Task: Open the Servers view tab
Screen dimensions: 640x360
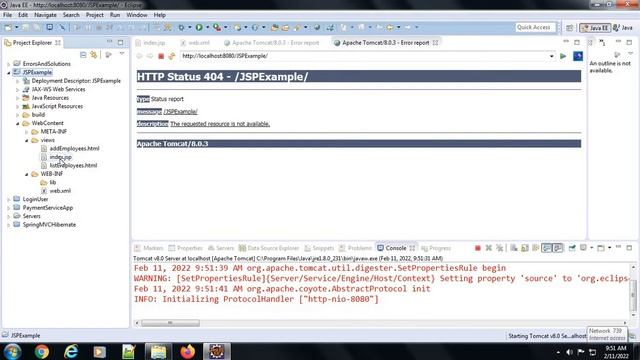Action: pos(221,248)
